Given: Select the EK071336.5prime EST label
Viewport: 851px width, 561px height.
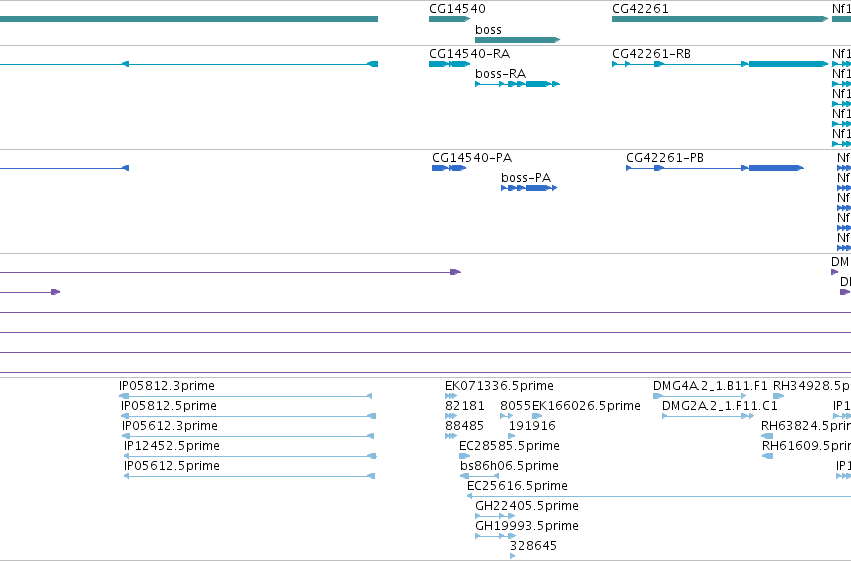Looking at the screenshot, I should pos(499,386).
